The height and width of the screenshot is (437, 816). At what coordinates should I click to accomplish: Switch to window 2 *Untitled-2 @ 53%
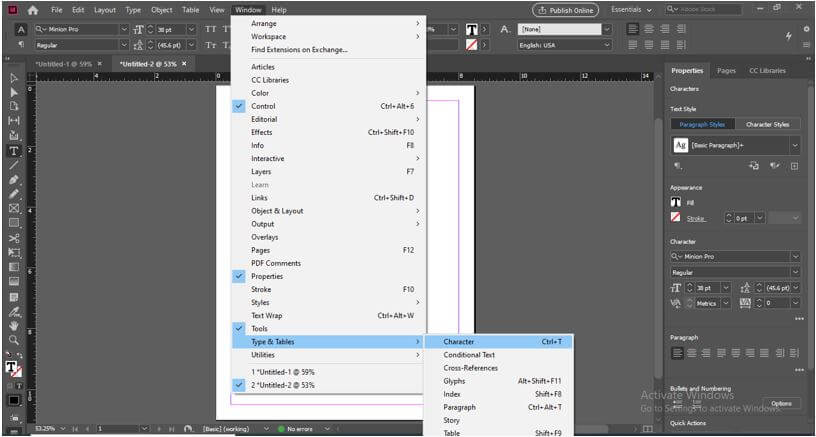tap(329, 385)
